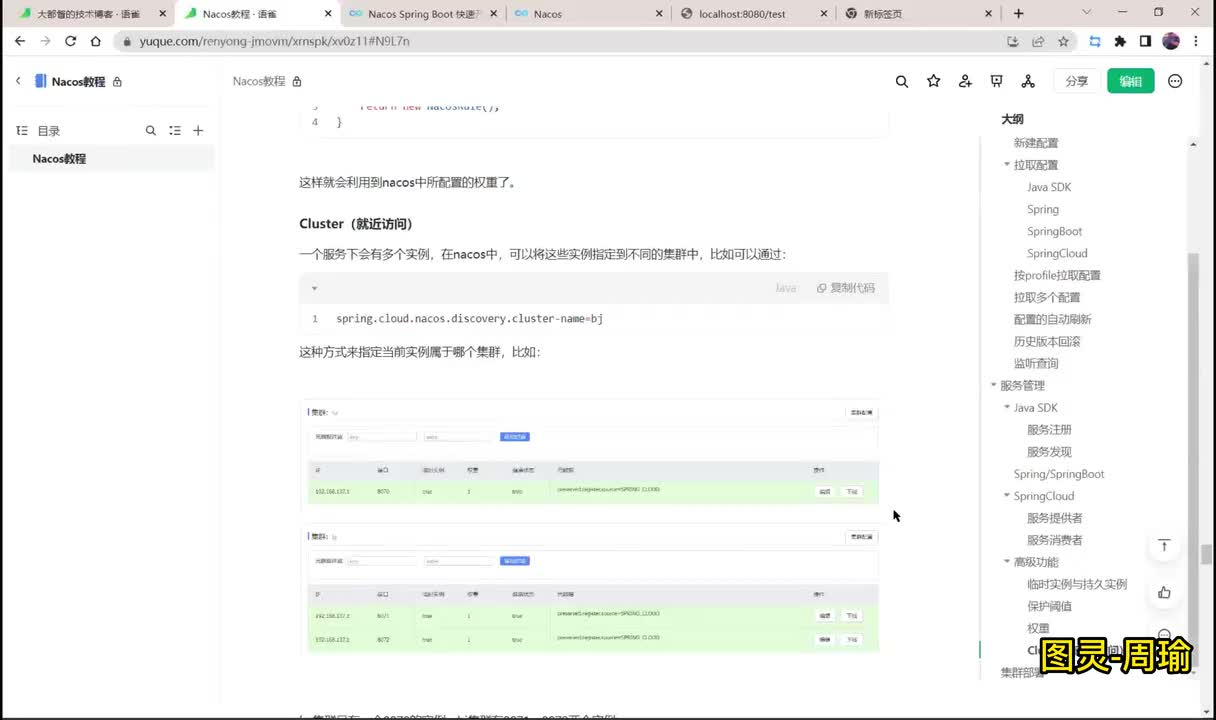Click the Nacos教程 book icon in sidebar
The image size is (1216, 720).
click(x=41, y=81)
